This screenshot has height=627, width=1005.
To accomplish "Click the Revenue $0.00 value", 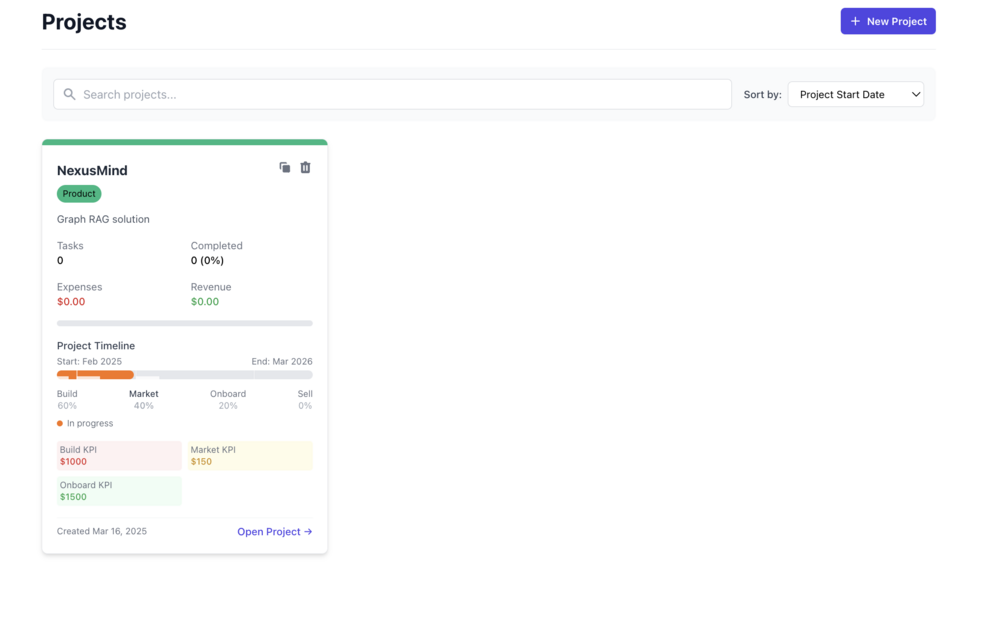I will (x=205, y=302).
